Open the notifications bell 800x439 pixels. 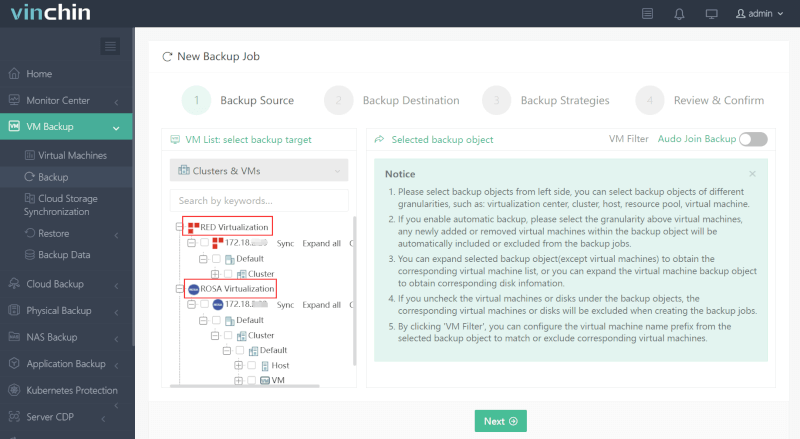coord(679,14)
